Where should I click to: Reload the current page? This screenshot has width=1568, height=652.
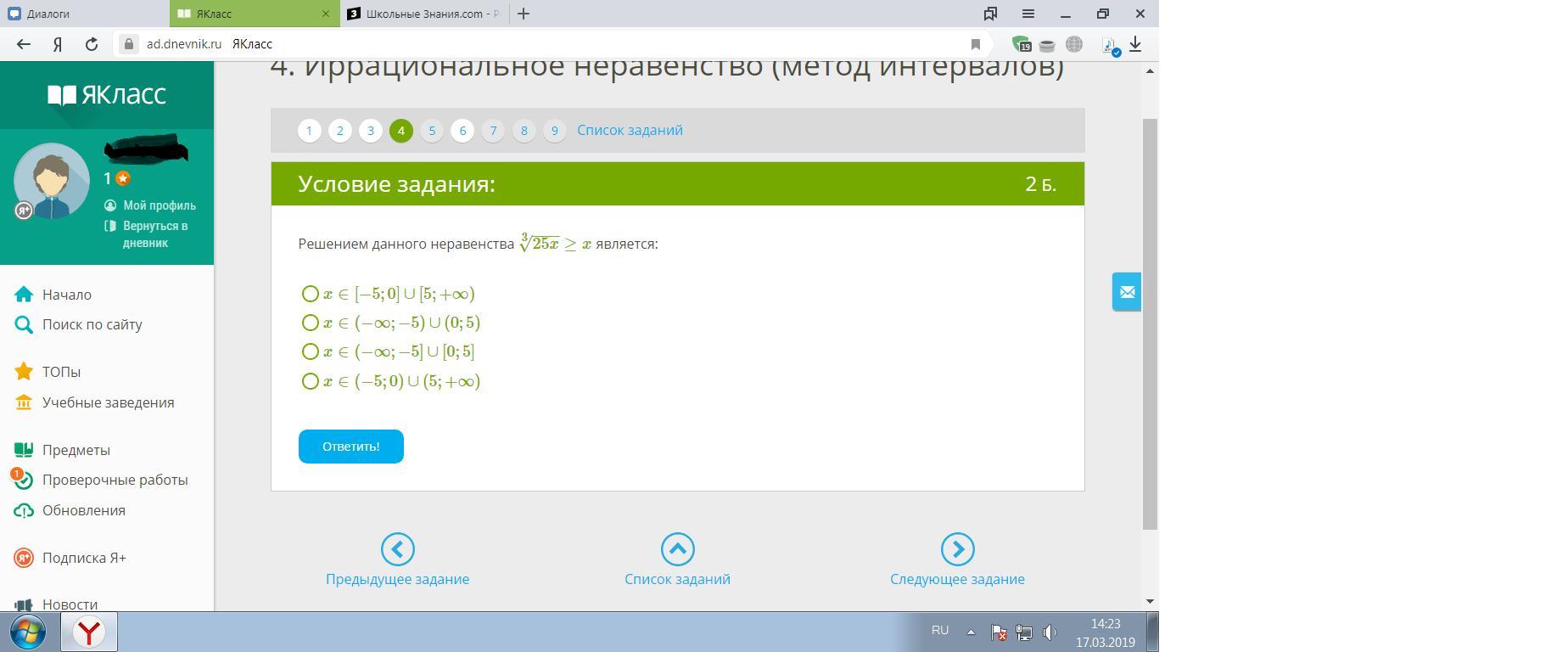pos(92,44)
